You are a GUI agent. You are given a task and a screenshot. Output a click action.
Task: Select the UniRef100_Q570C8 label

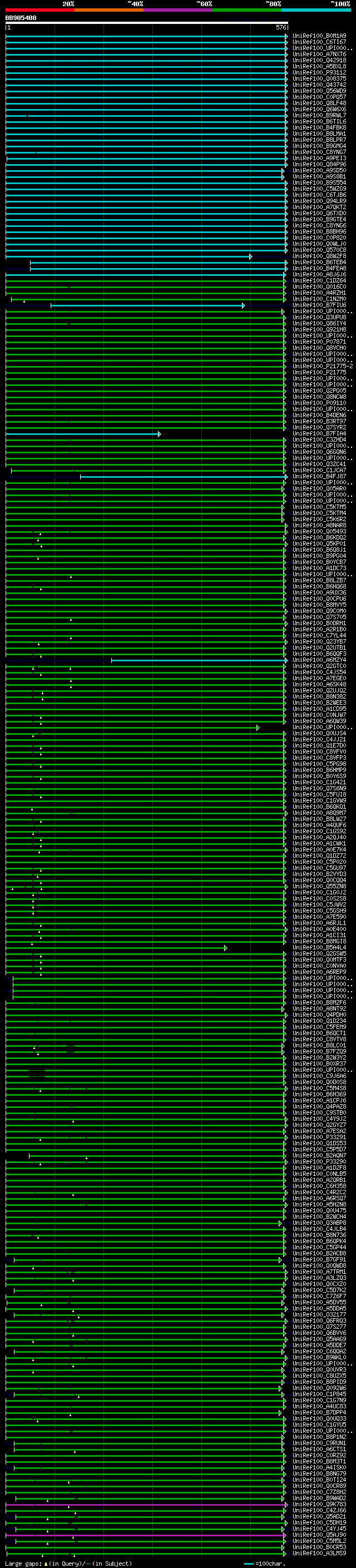coord(319,250)
